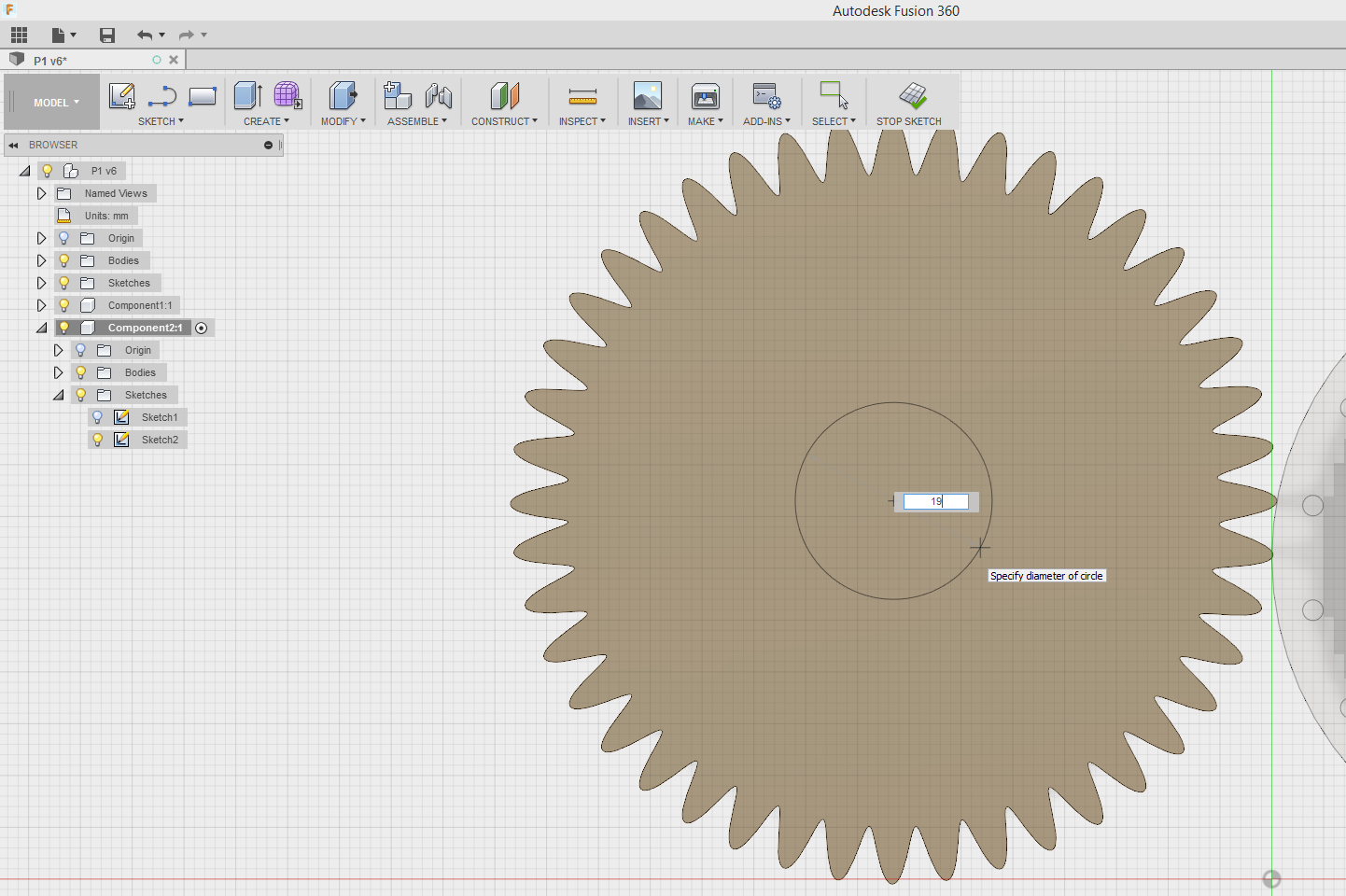Redo the last action
Image resolution: width=1346 pixels, height=896 pixels.
187,35
